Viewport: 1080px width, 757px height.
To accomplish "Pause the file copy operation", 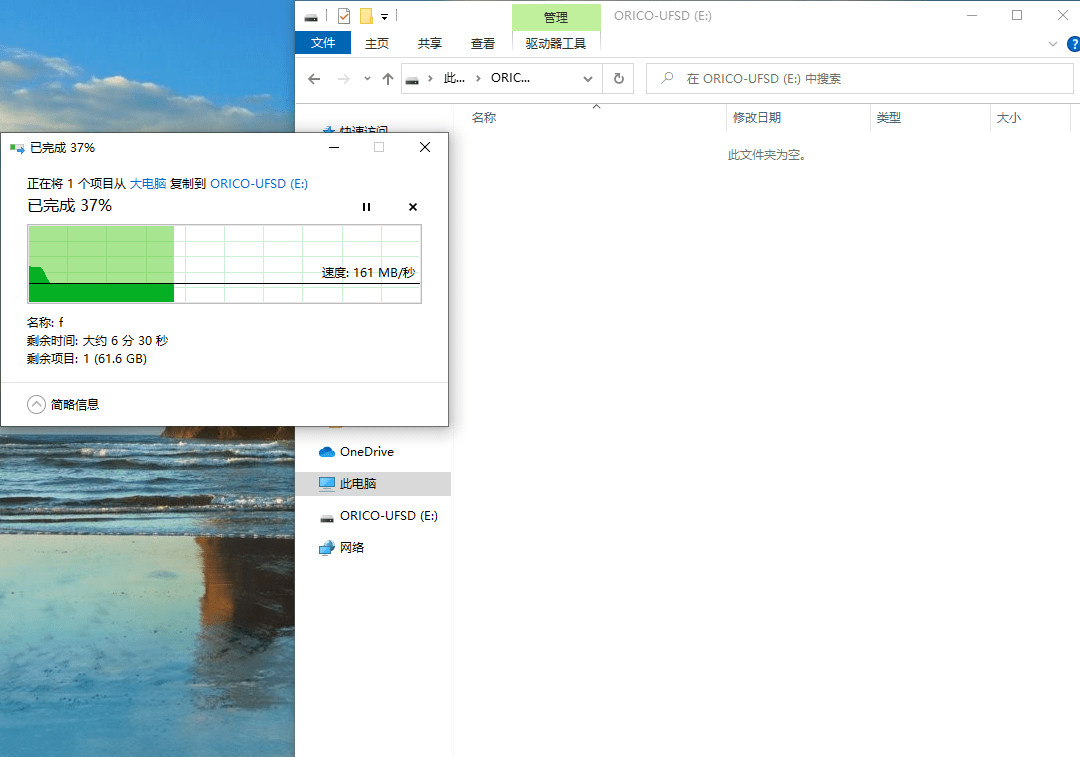I will 366,207.
